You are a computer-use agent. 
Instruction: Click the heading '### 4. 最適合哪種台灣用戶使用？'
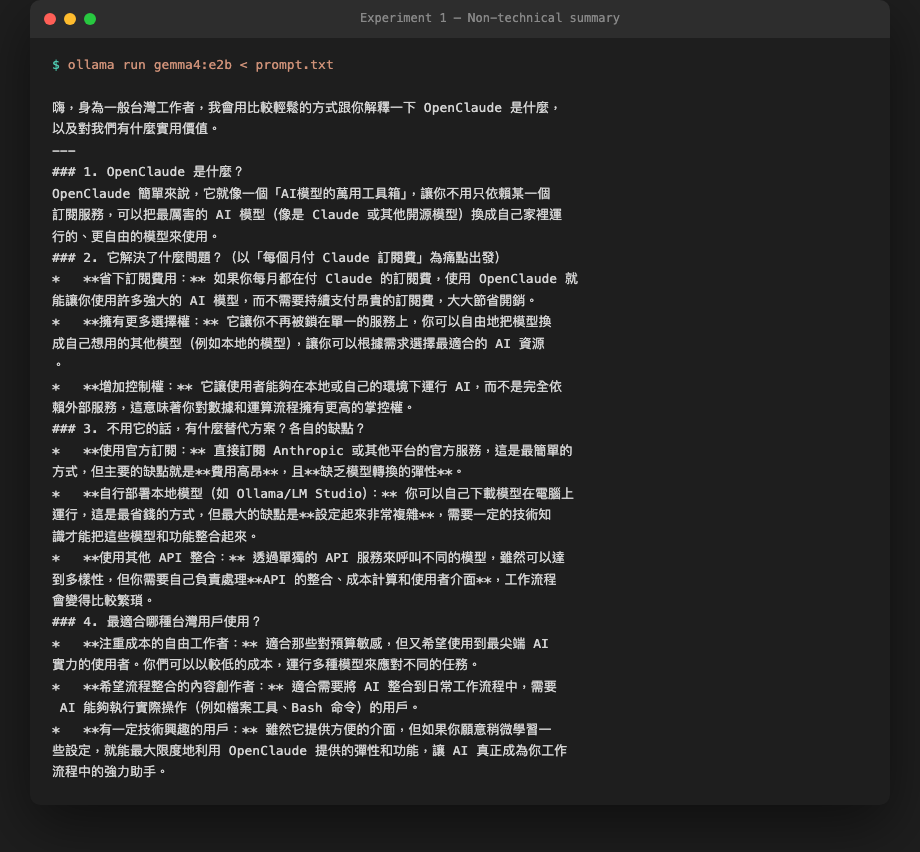pos(156,621)
